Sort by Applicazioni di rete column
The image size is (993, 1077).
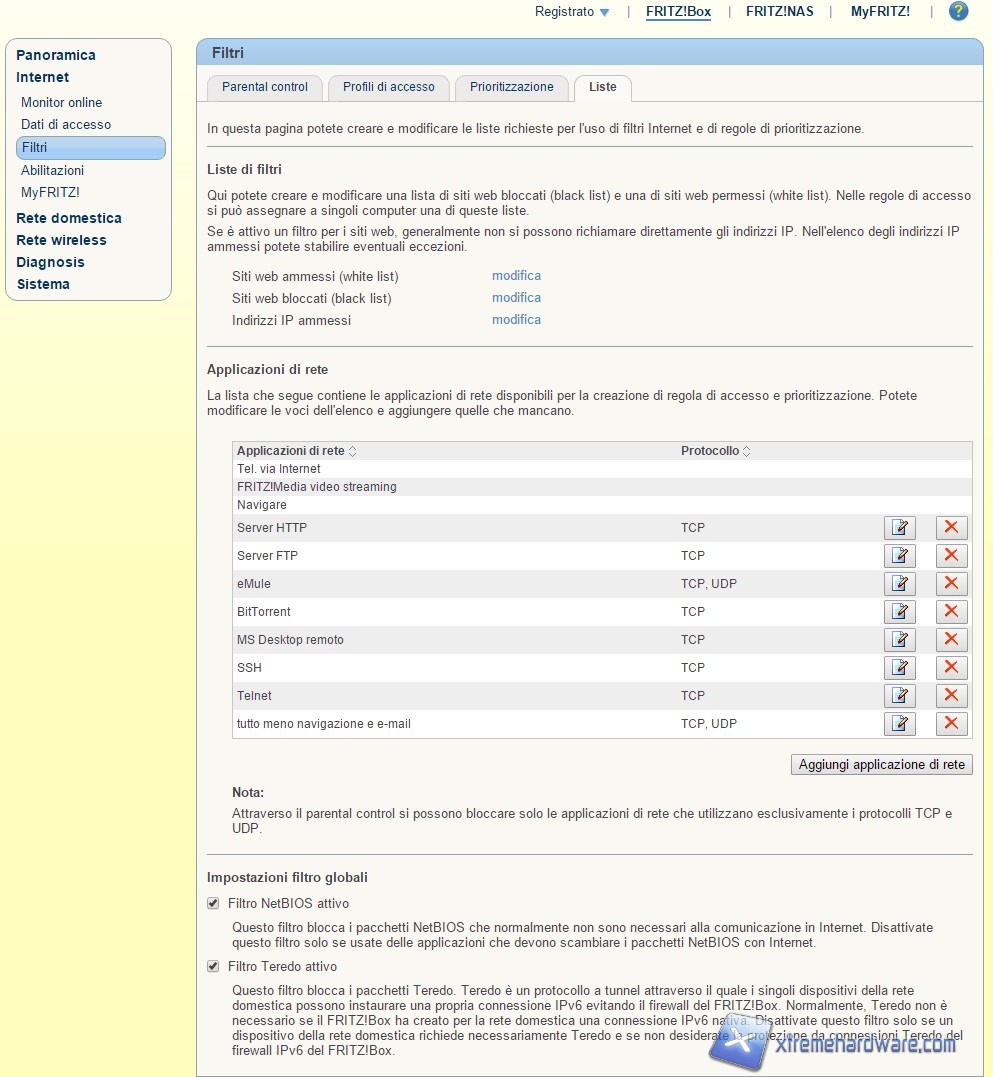click(296, 451)
